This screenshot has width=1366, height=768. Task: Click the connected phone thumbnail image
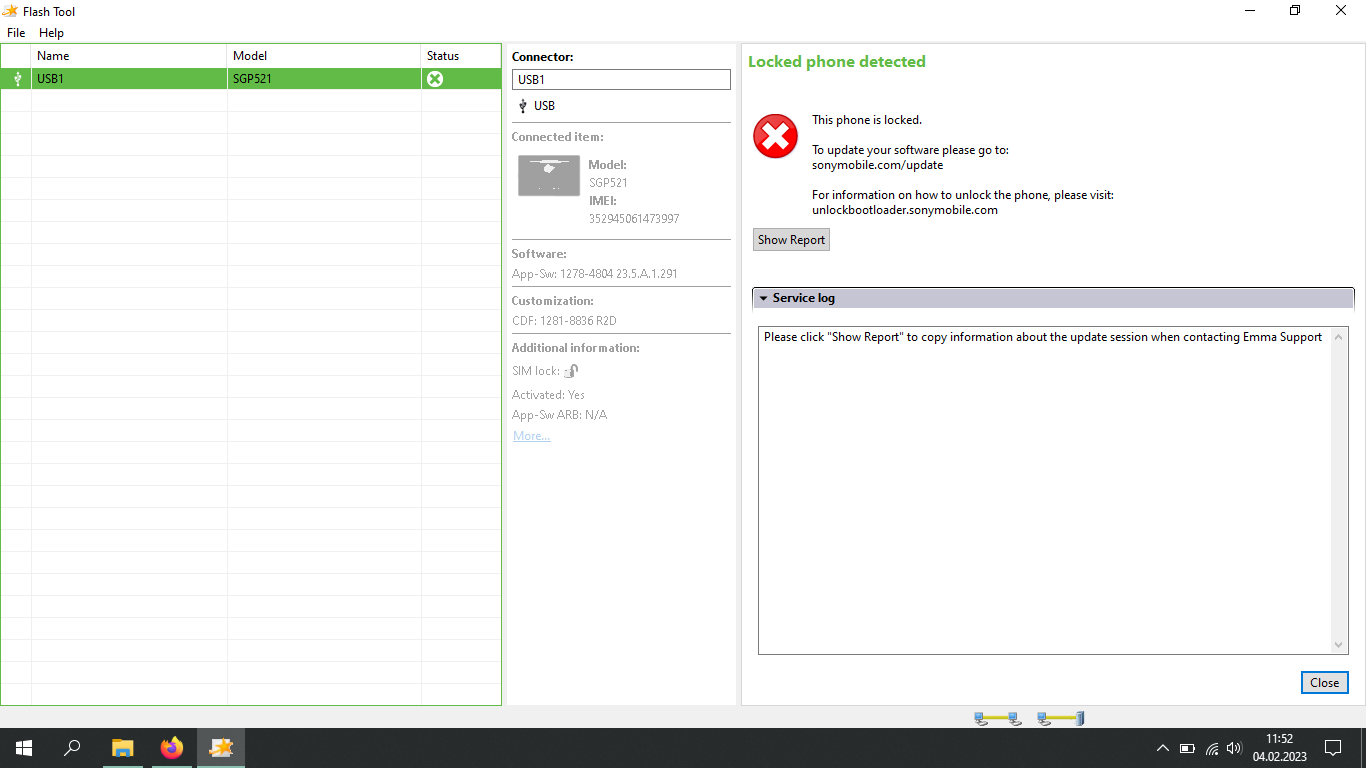(x=549, y=176)
